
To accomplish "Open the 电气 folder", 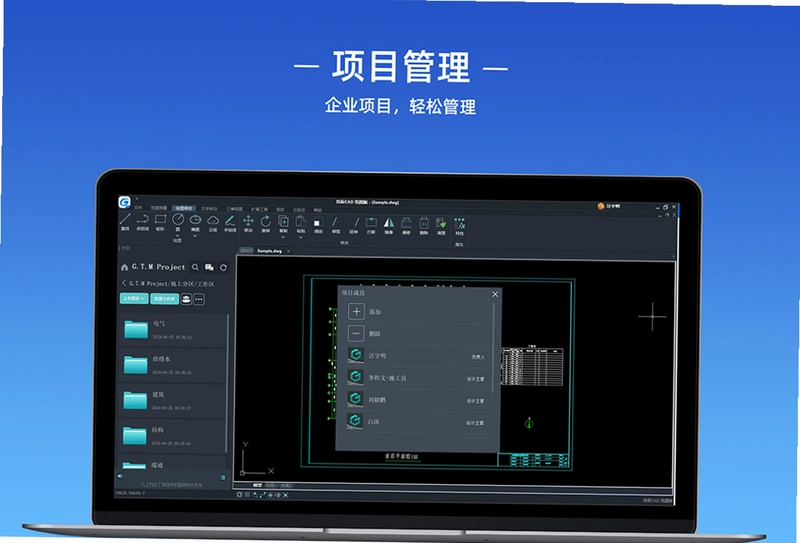I will point(172,330).
